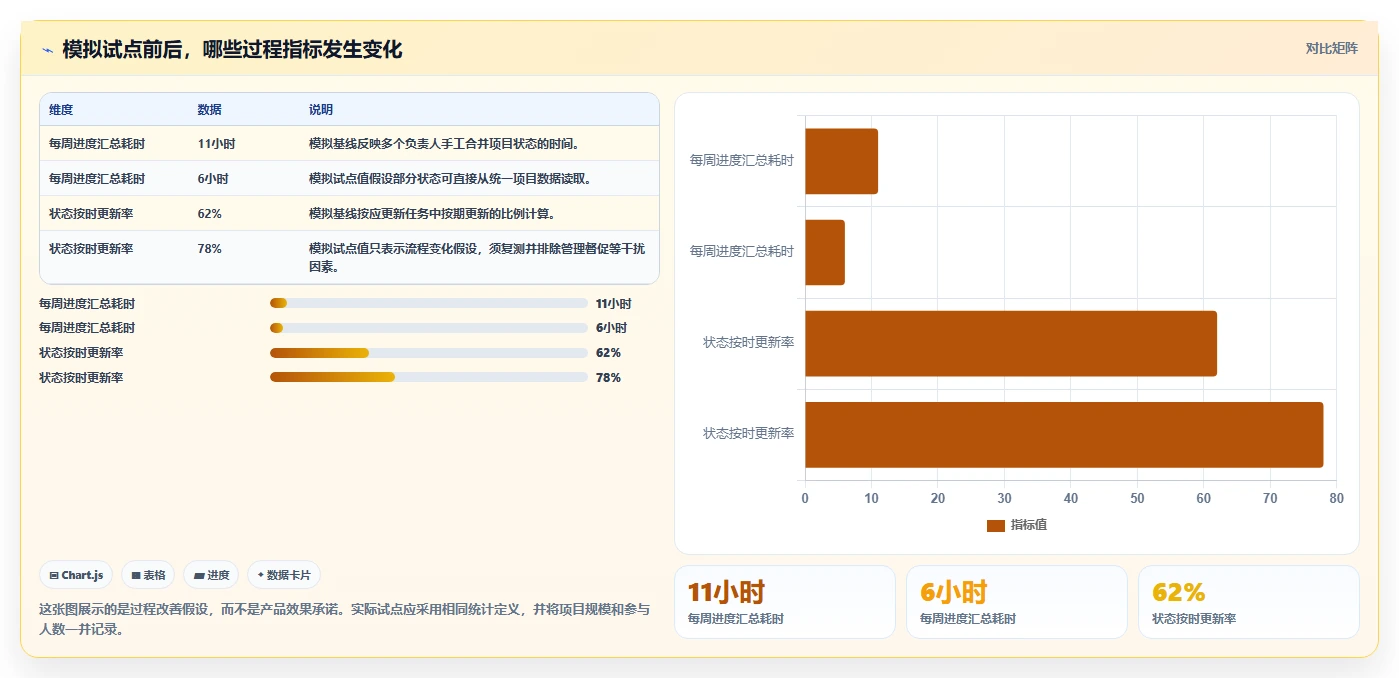The width and height of the screenshot is (1399, 678).
Task: Click the 78% cell in the table
Action: coord(210,249)
